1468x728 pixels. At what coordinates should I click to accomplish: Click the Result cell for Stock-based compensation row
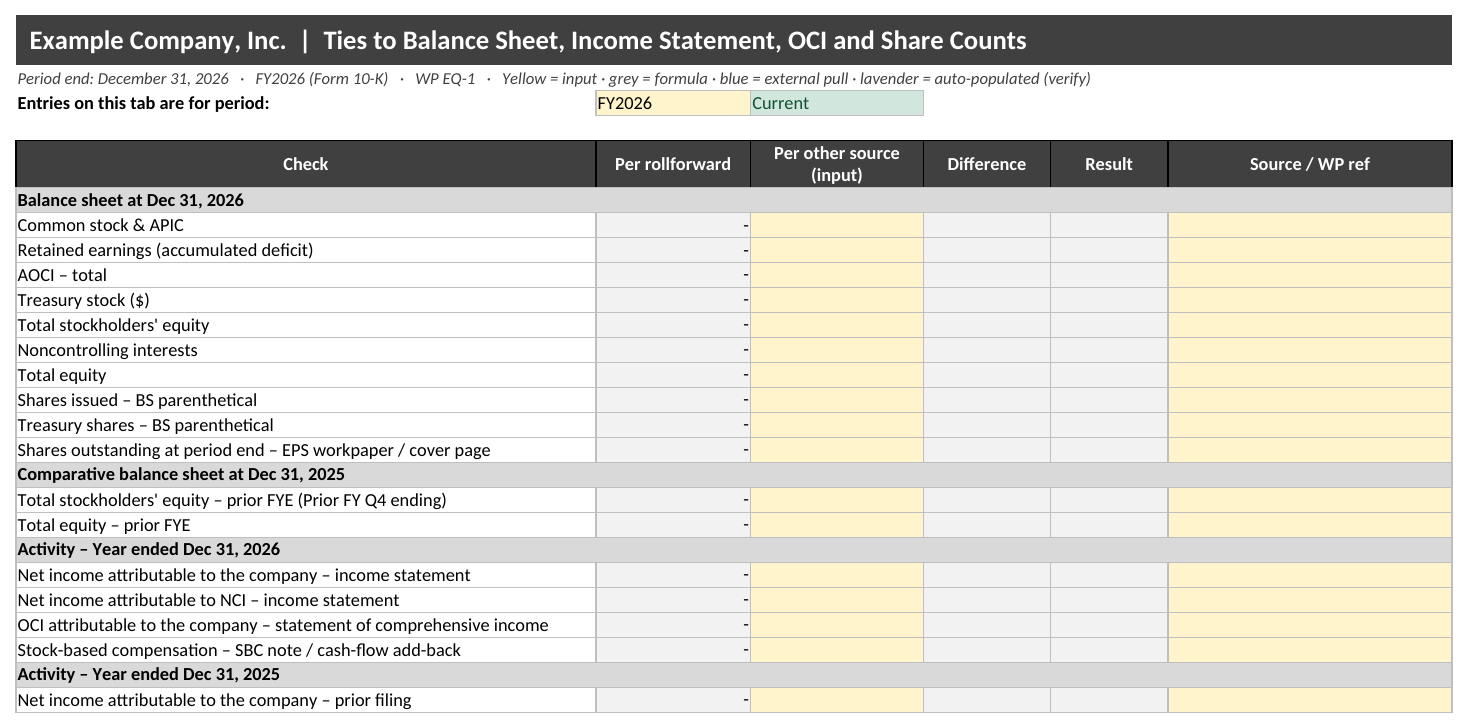(x=1109, y=650)
